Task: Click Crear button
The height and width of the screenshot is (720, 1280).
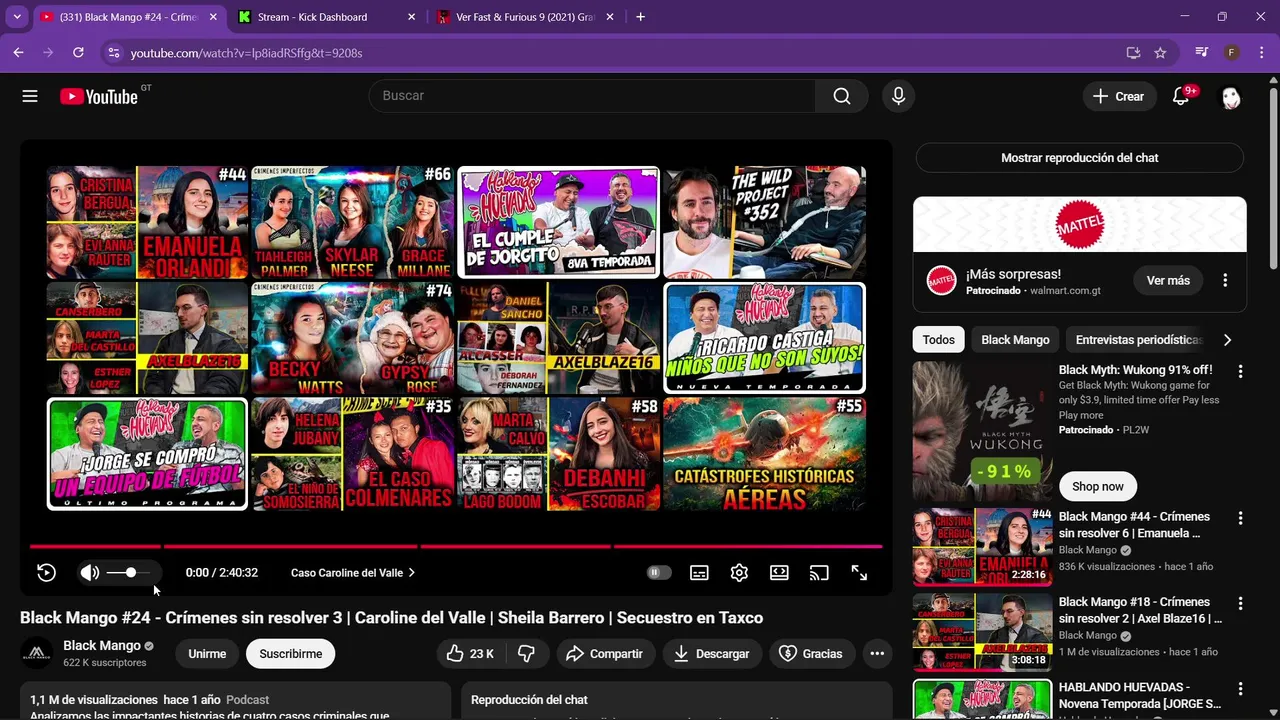Action: (1118, 96)
